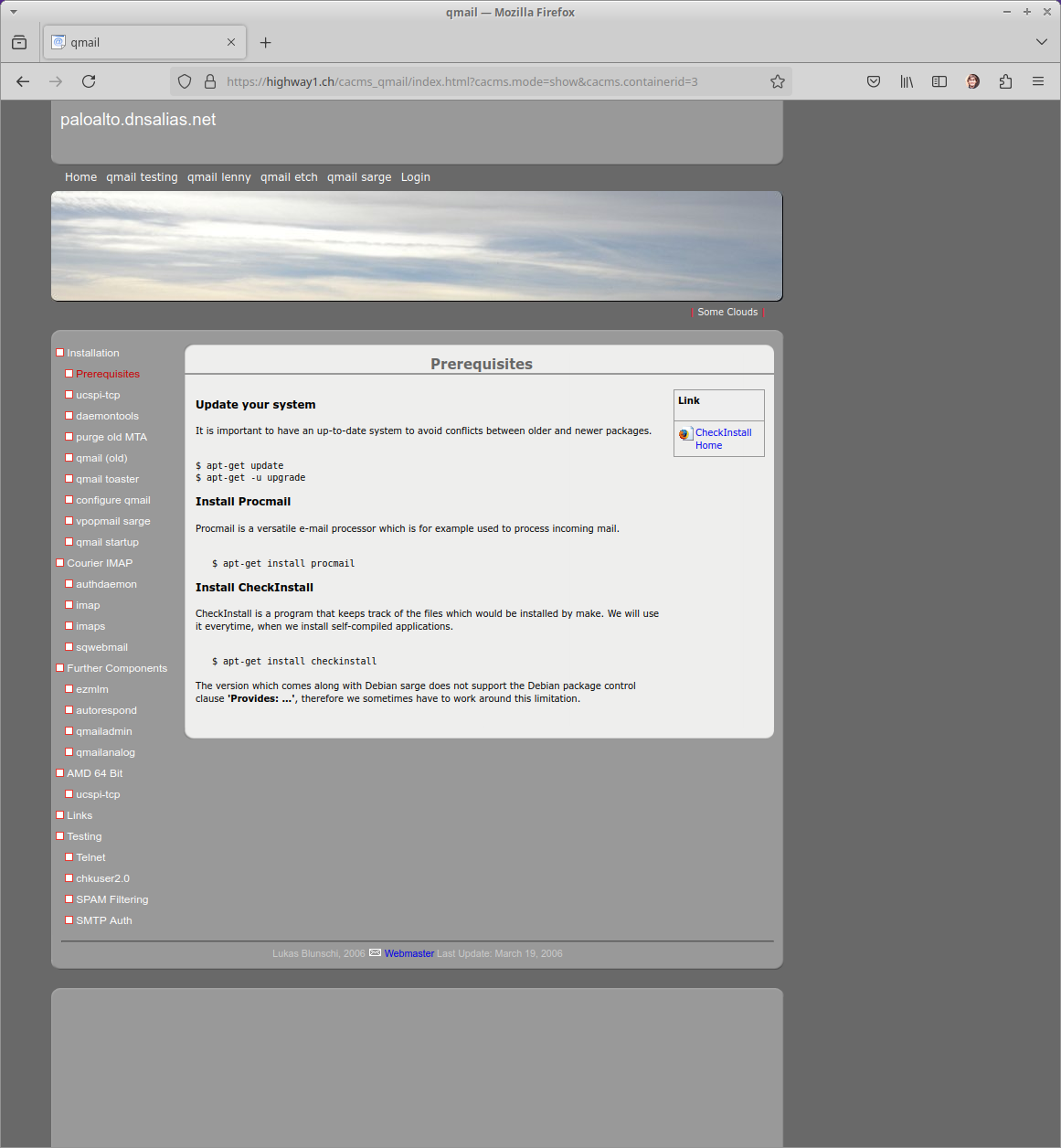Open a new tab with plus
Image resolution: width=1061 pixels, height=1148 pixels.
[x=265, y=42]
